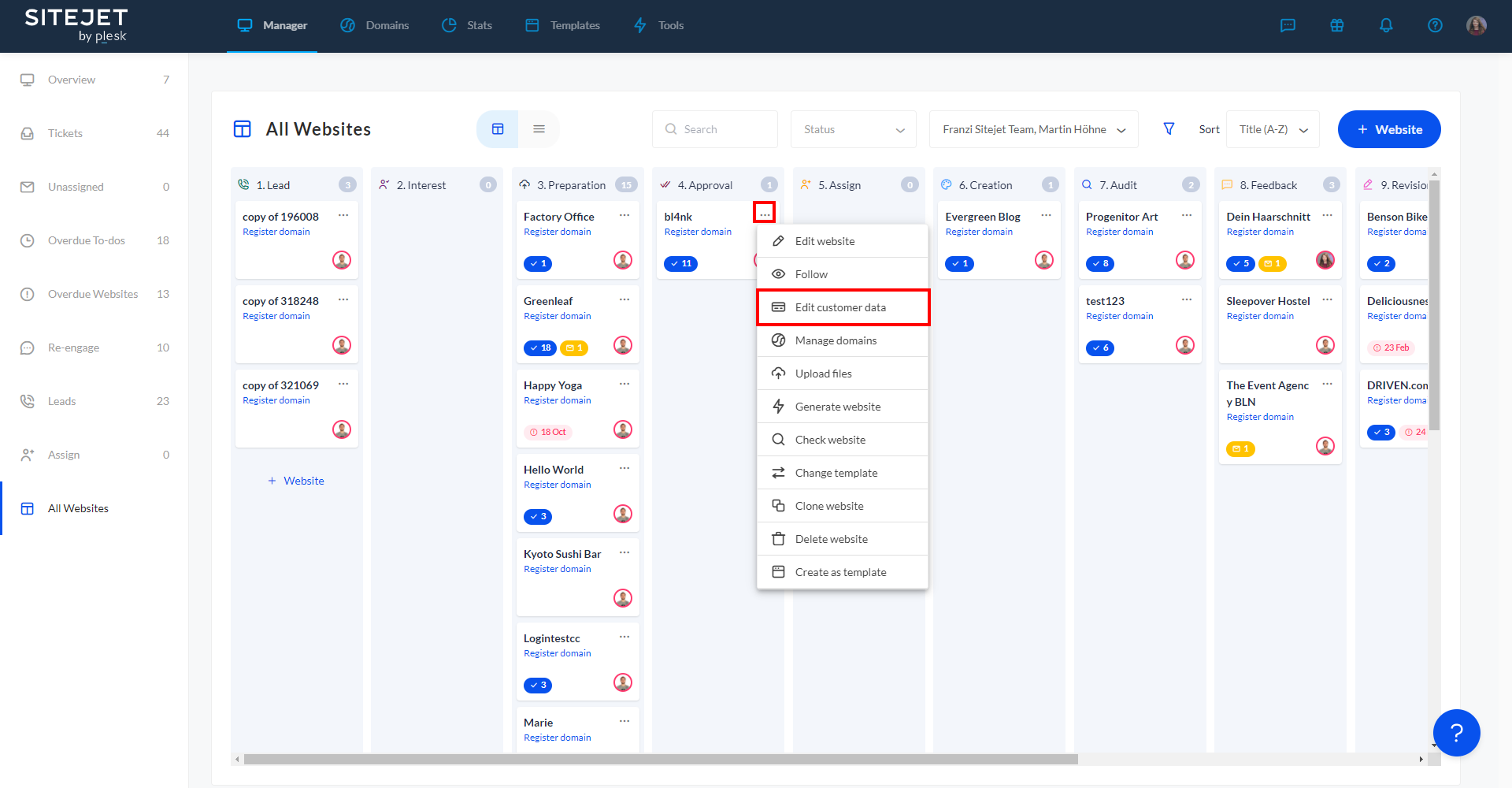The image size is (1512, 788).
Task: Click the blue + Website button
Action: pos(1388,129)
